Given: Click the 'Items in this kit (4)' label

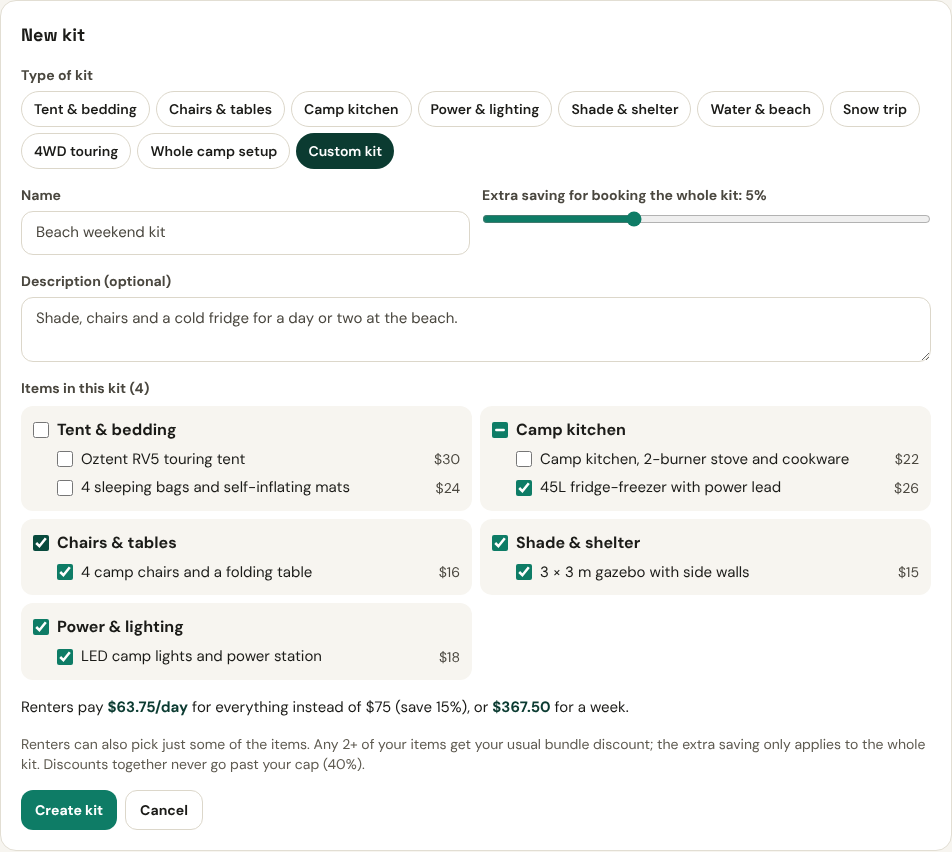Looking at the screenshot, I should coord(85,388).
